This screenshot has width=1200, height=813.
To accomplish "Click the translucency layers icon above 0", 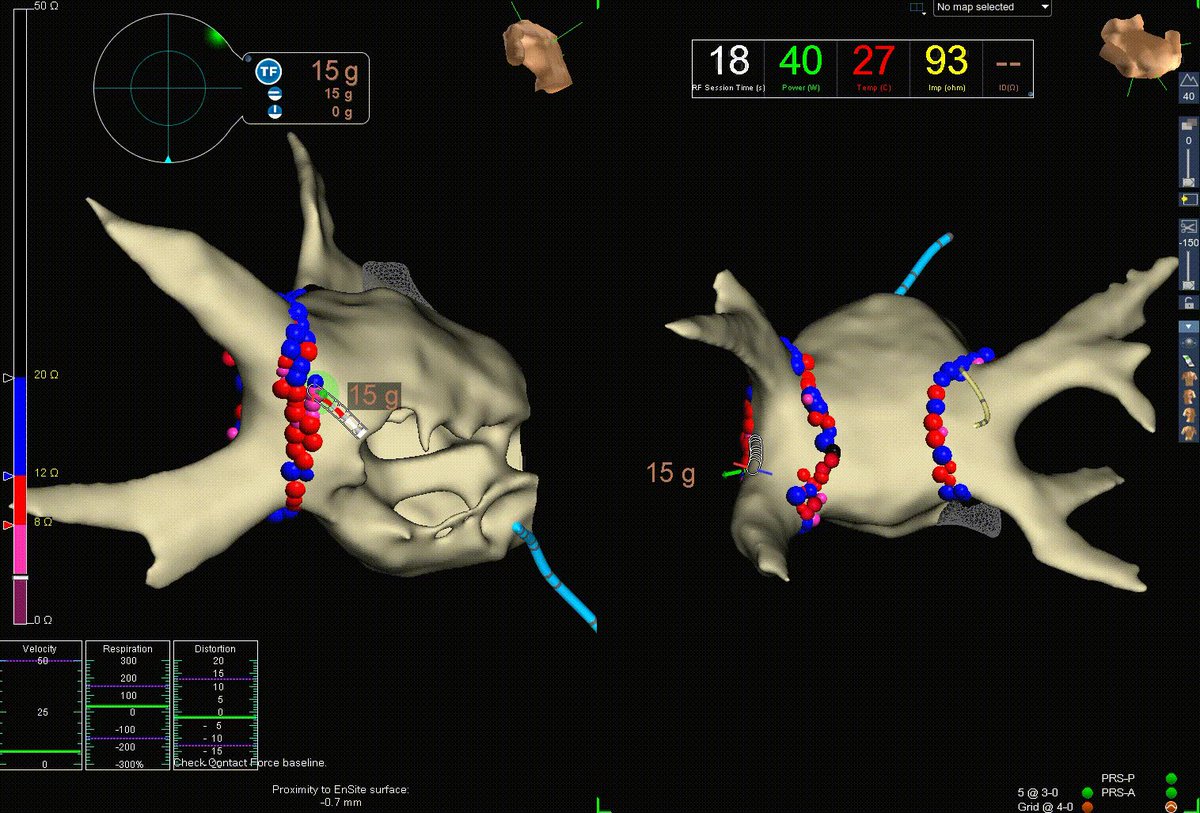I will click(1188, 123).
